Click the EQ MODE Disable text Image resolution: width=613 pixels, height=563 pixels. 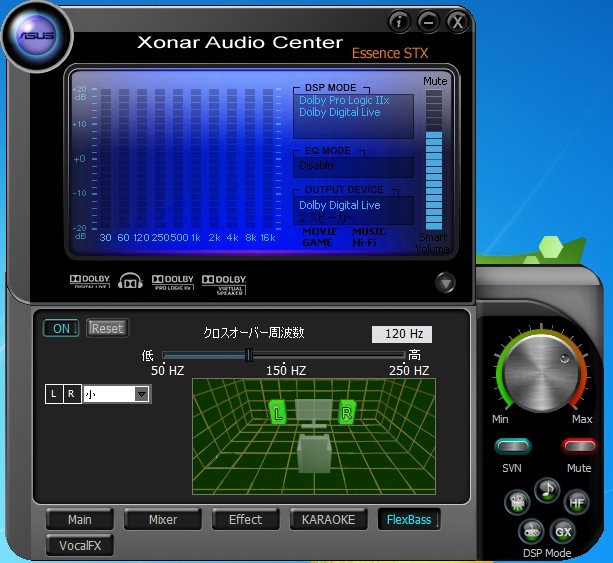pyautogui.click(x=316, y=165)
